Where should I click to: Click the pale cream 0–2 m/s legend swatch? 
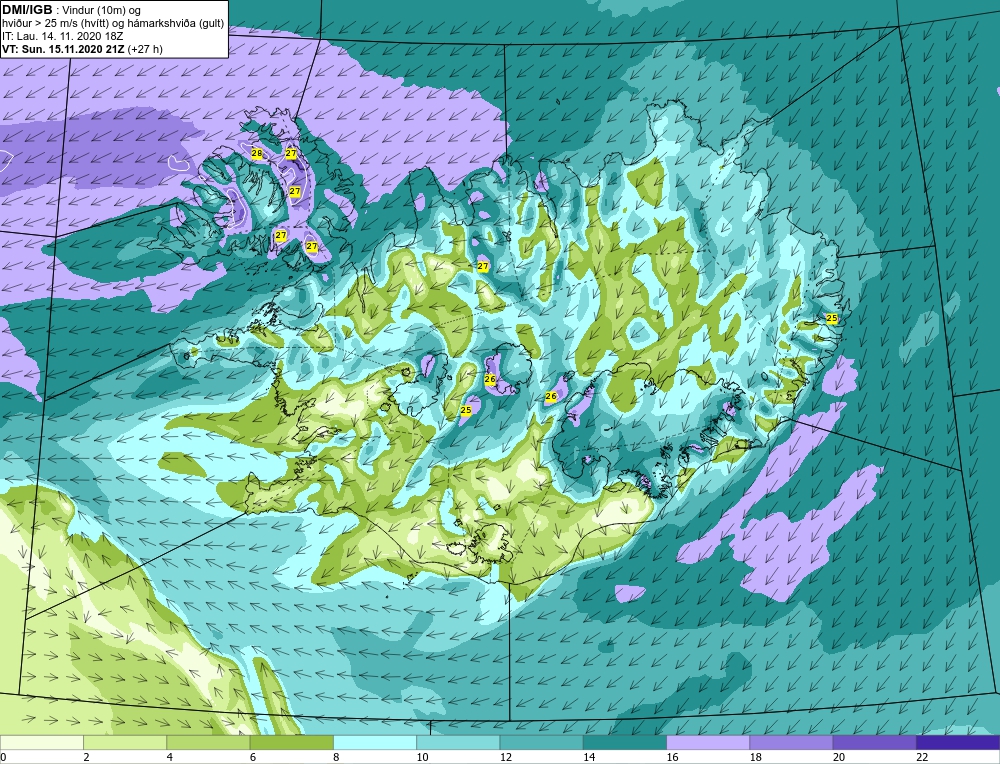pos(41,742)
